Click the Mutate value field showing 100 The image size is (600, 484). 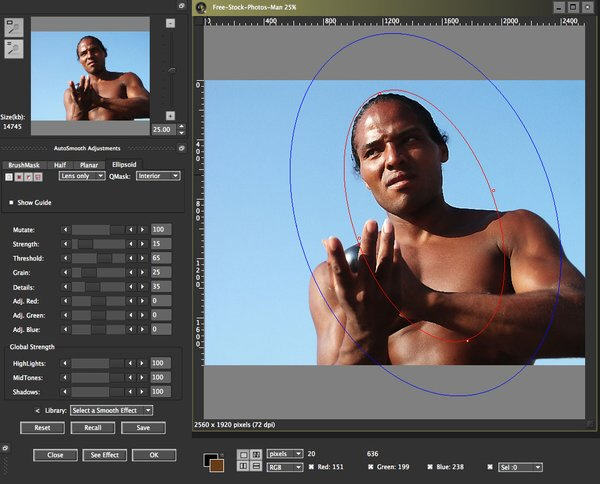click(160, 229)
